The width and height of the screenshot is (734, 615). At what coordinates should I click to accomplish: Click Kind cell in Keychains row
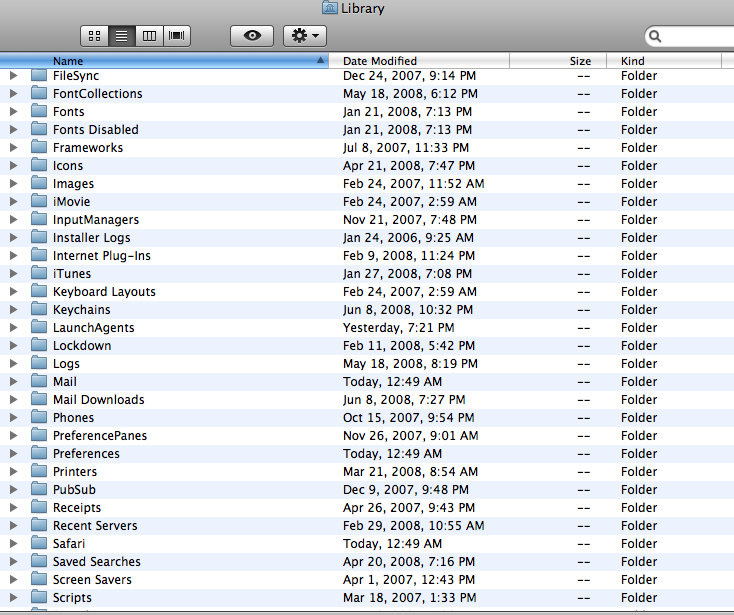point(639,309)
